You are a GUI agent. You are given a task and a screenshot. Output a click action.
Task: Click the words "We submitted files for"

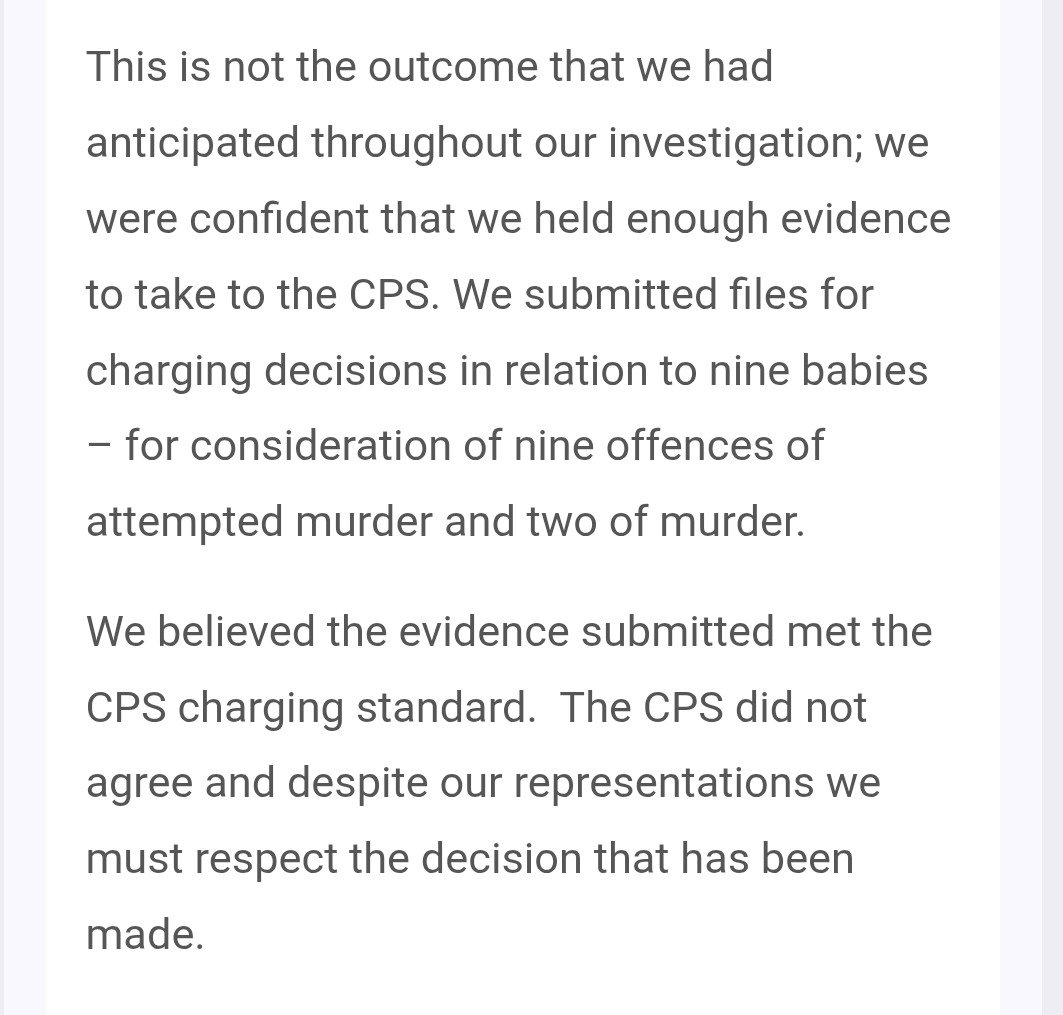pyautogui.click(x=663, y=295)
